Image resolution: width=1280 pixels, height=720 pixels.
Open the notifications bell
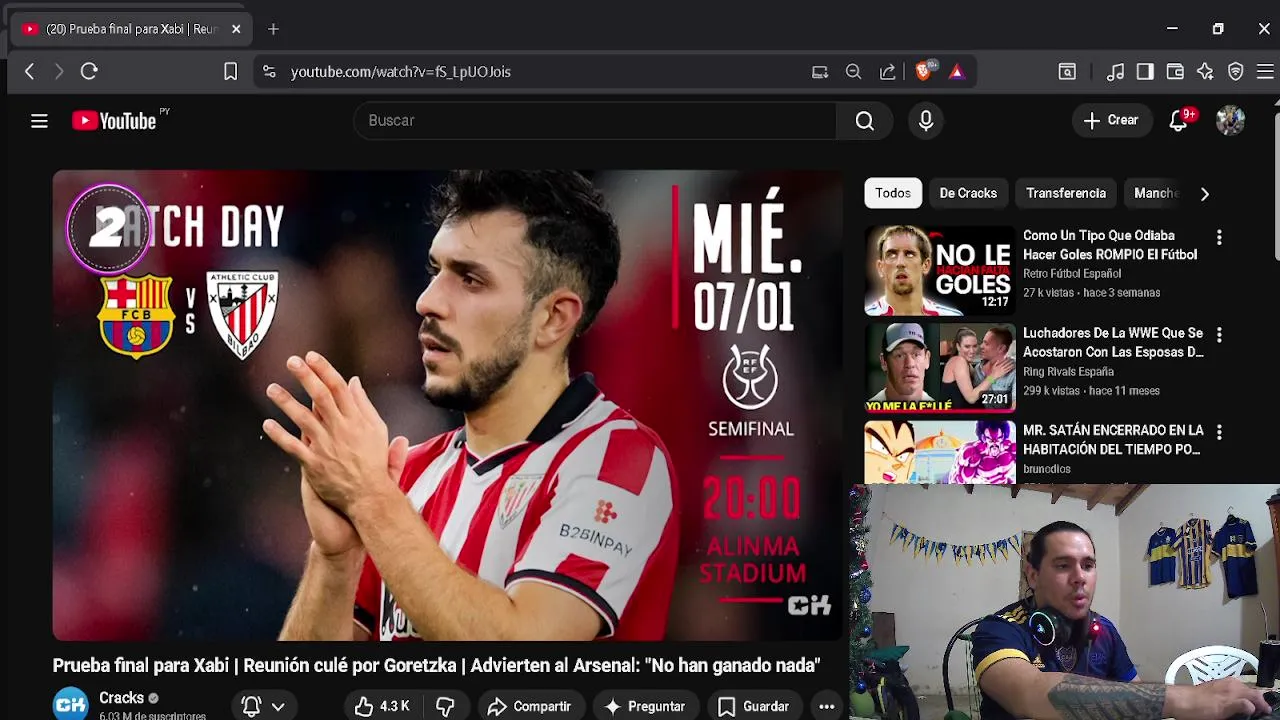pyautogui.click(x=1178, y=121)
